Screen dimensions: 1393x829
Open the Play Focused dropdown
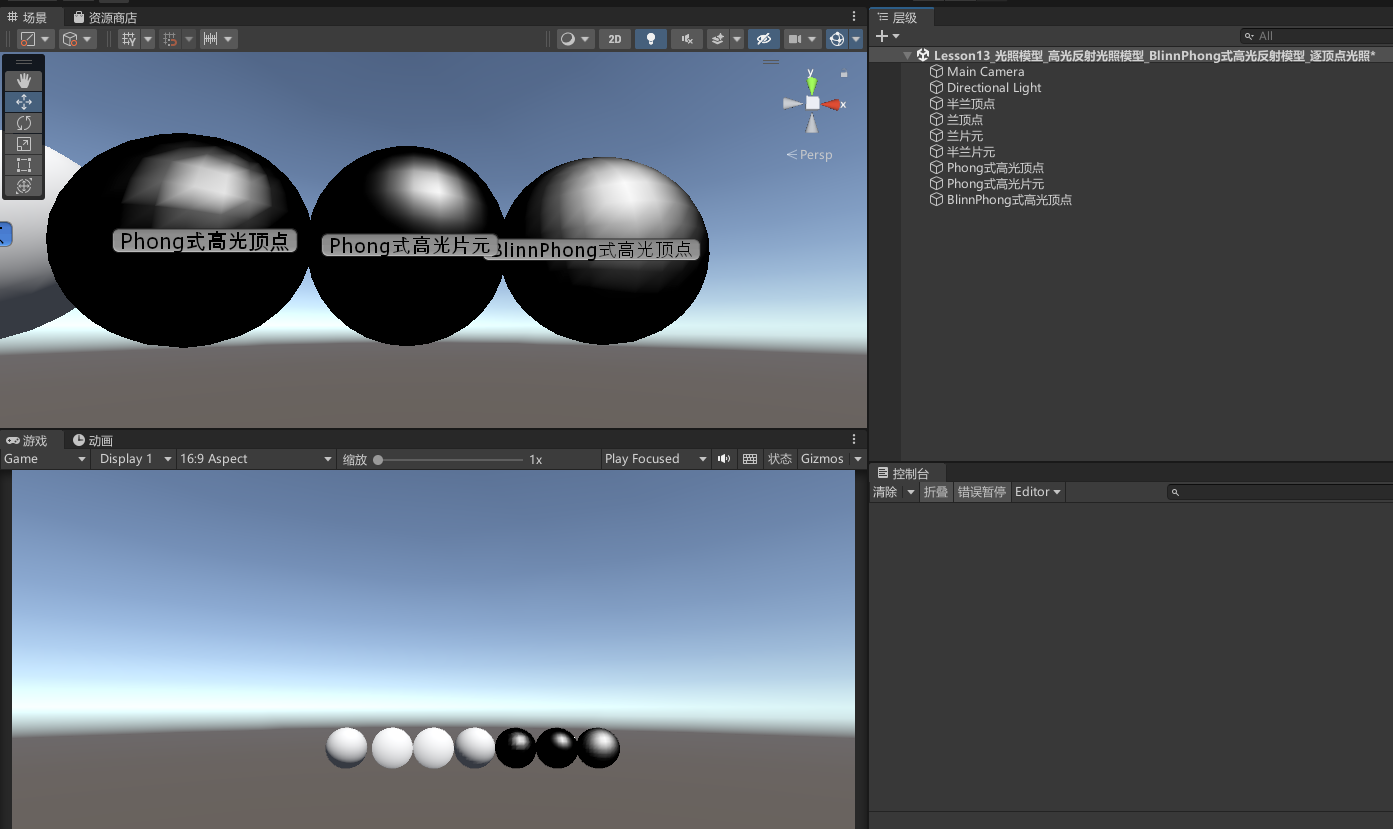655,459
